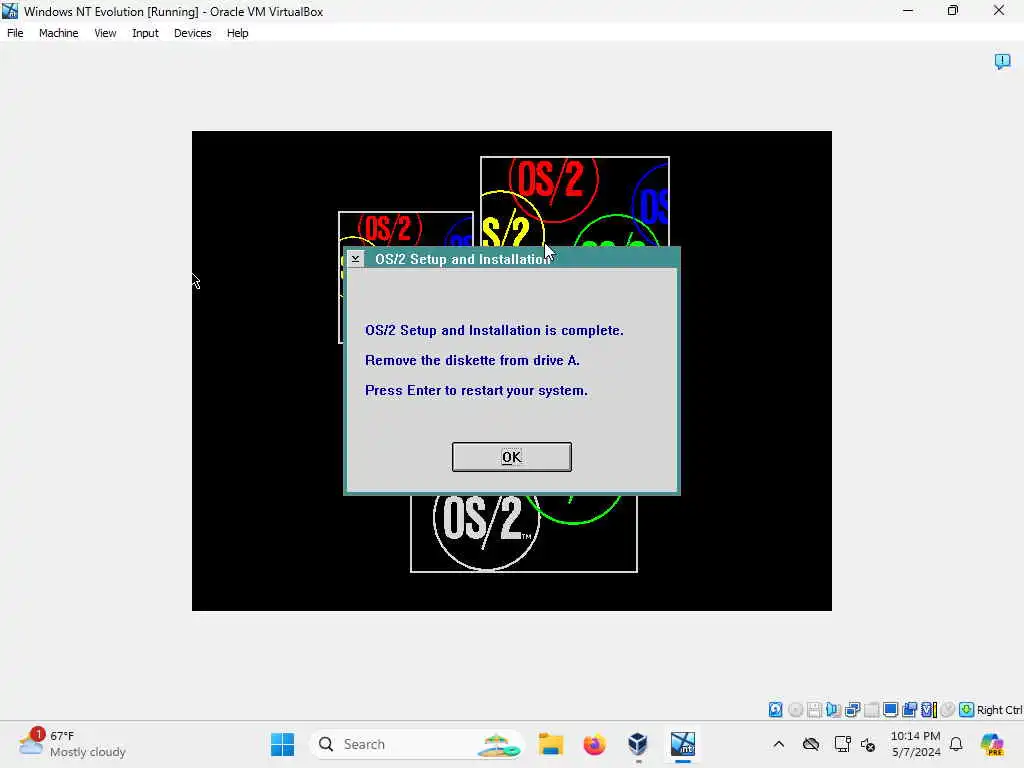
Task: Click the hard disk activity status icon
Action: [x=775, y=709]
